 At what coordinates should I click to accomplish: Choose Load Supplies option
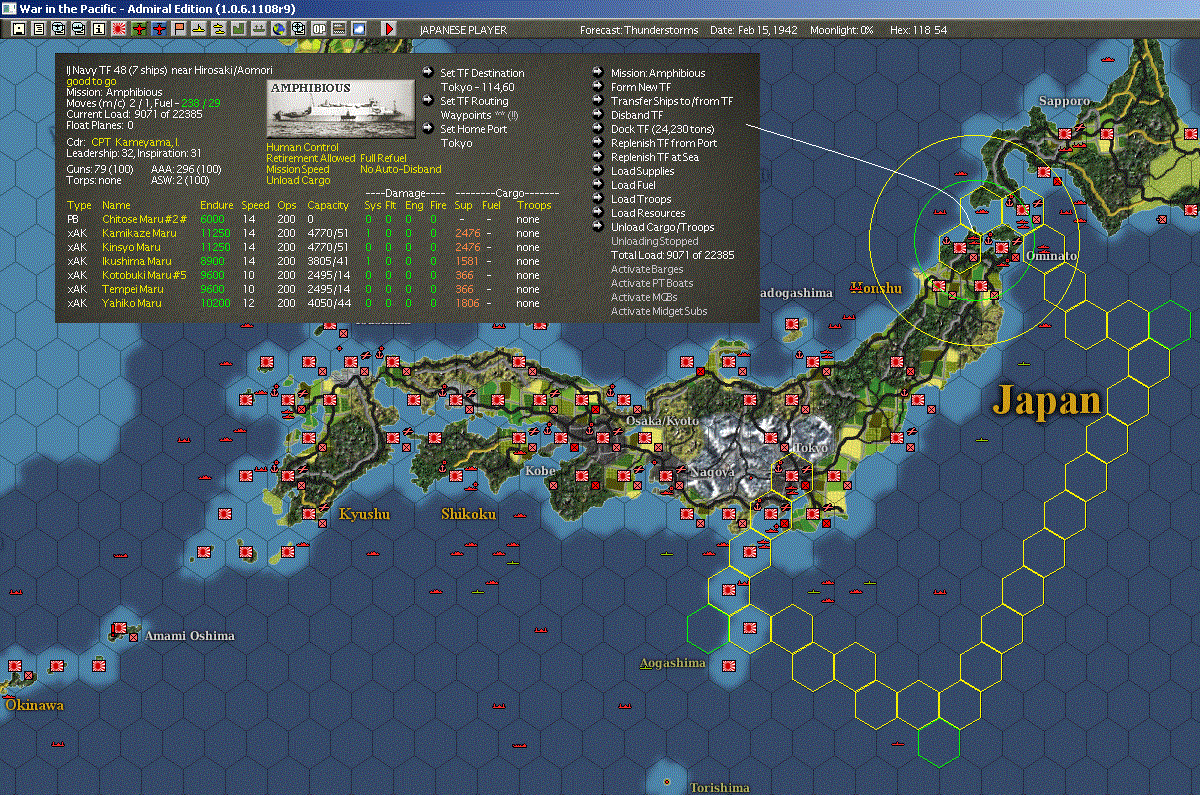click(x=643, y=171)
